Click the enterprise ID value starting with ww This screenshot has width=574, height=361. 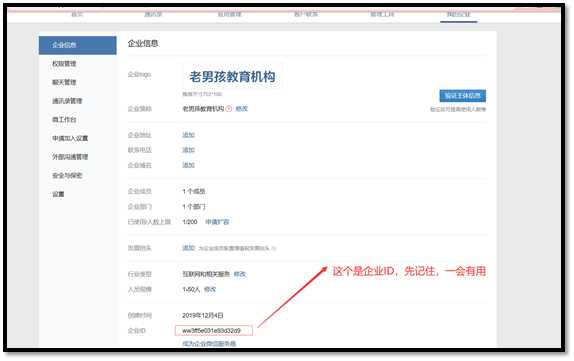[212, 331]
